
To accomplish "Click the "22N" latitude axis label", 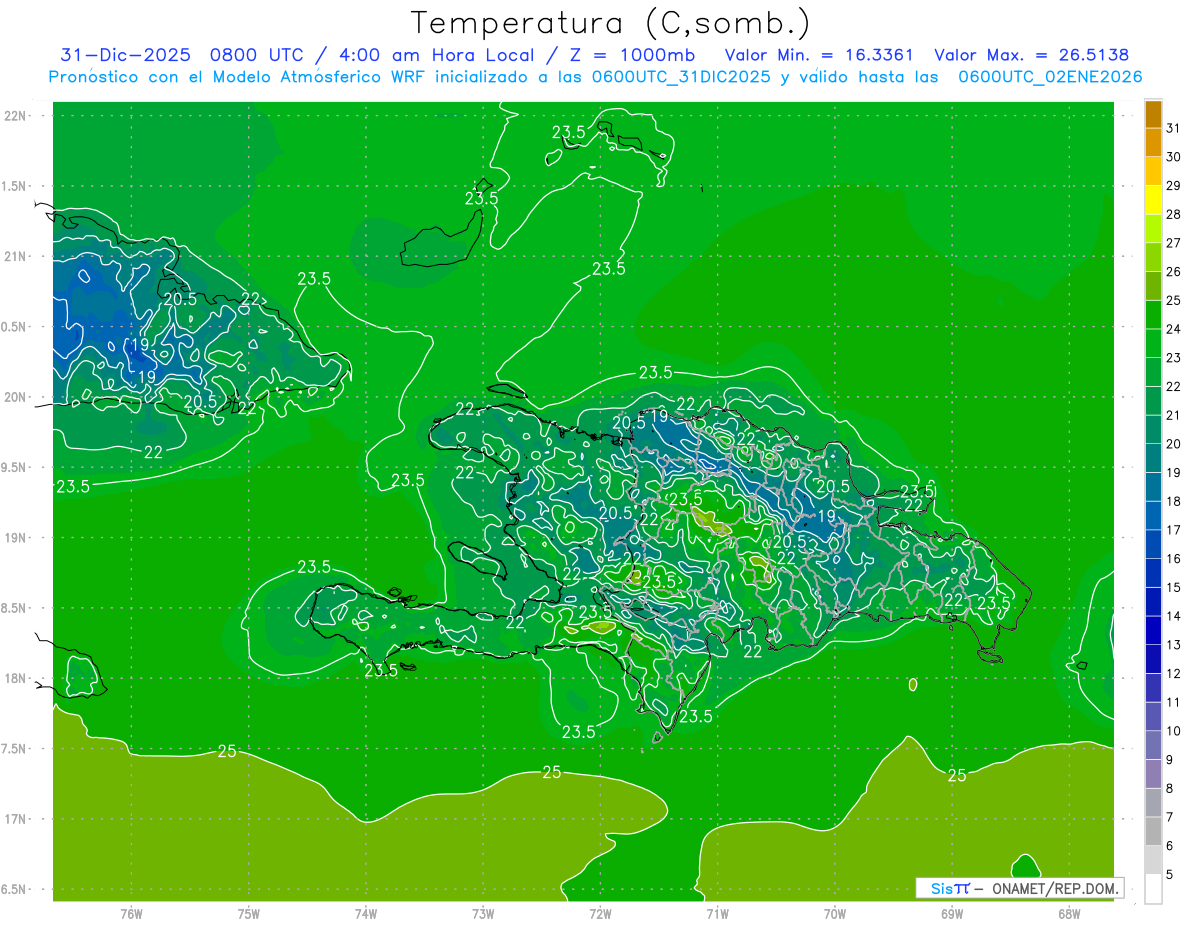I will [16, 116].
